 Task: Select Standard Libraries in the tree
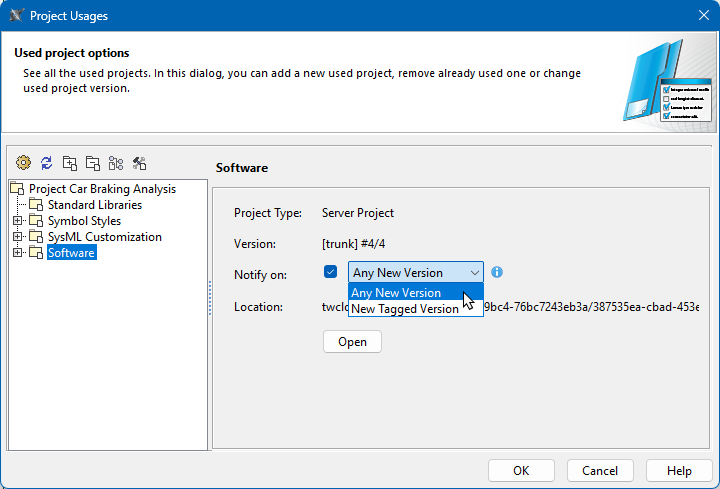click(x=94, y=205)
